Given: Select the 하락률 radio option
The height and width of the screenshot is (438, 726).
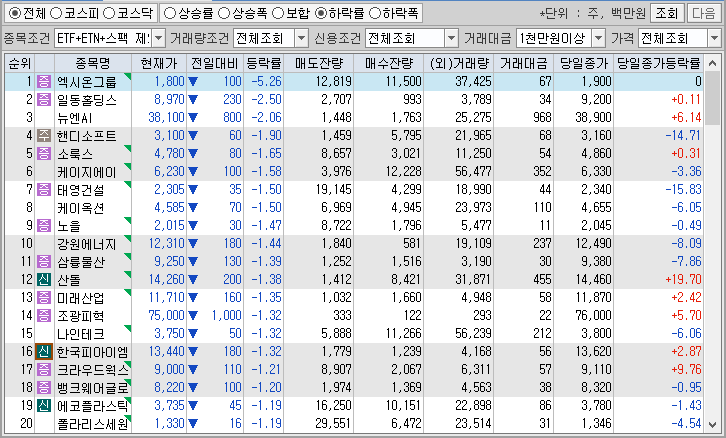Looking at the screenshot, I should tap(320, 13).
